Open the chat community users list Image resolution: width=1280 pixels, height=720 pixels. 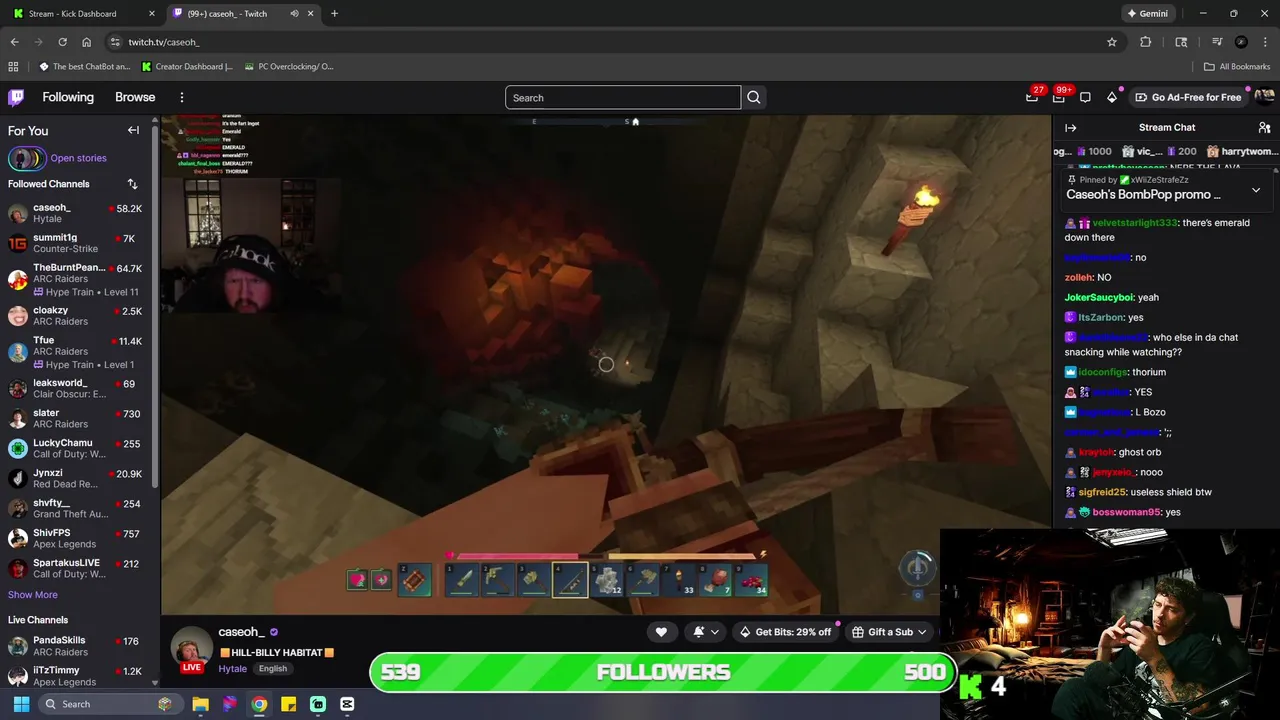tap(1264, 128)
